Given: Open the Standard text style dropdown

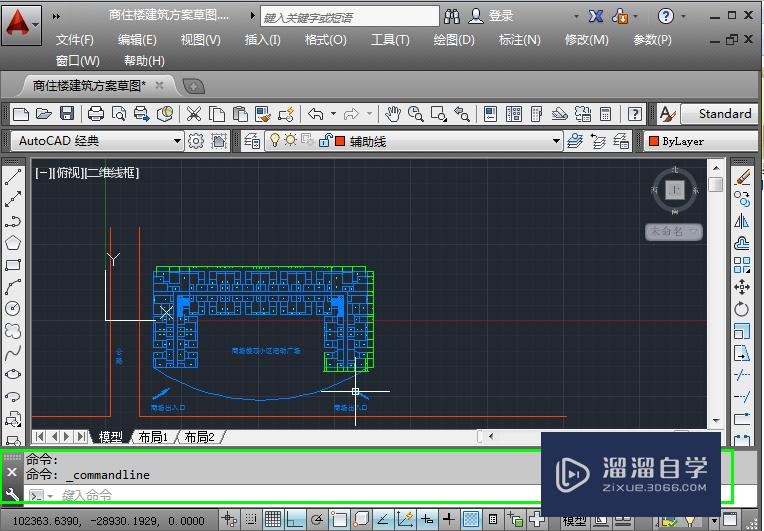Looking at the screenshot, I should pyautogui.click(x=720, y=114).
